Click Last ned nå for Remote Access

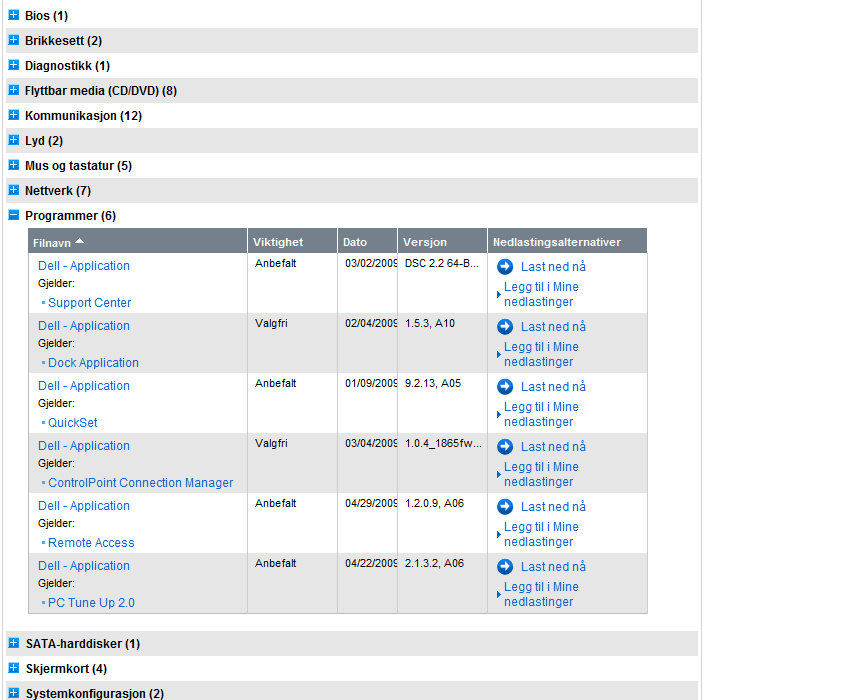click(553, 507)
